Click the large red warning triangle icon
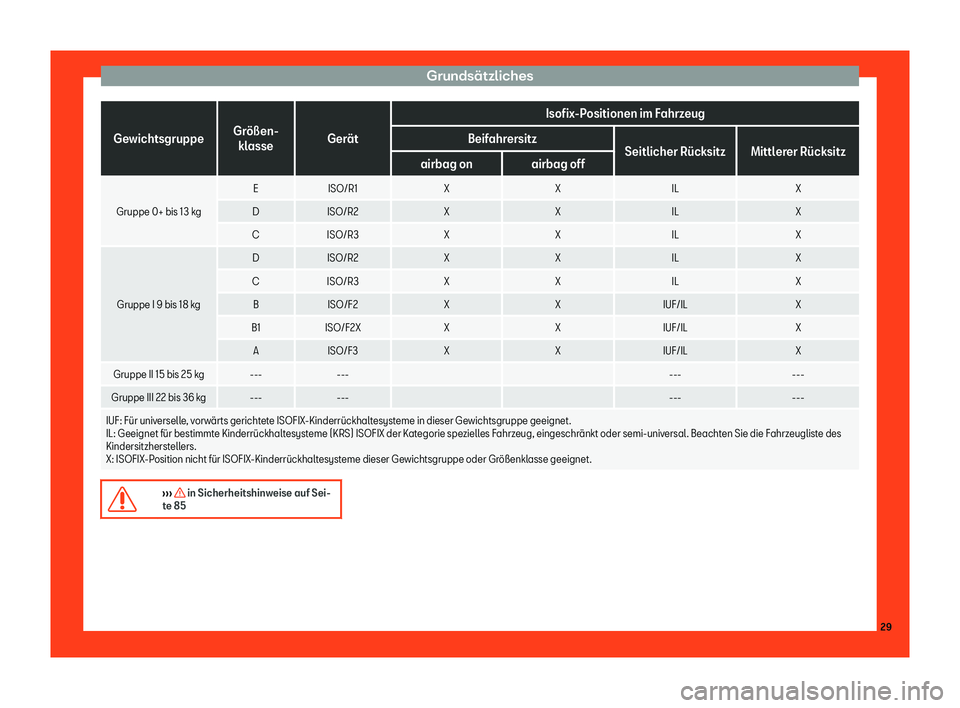 (x=122, y=499)
